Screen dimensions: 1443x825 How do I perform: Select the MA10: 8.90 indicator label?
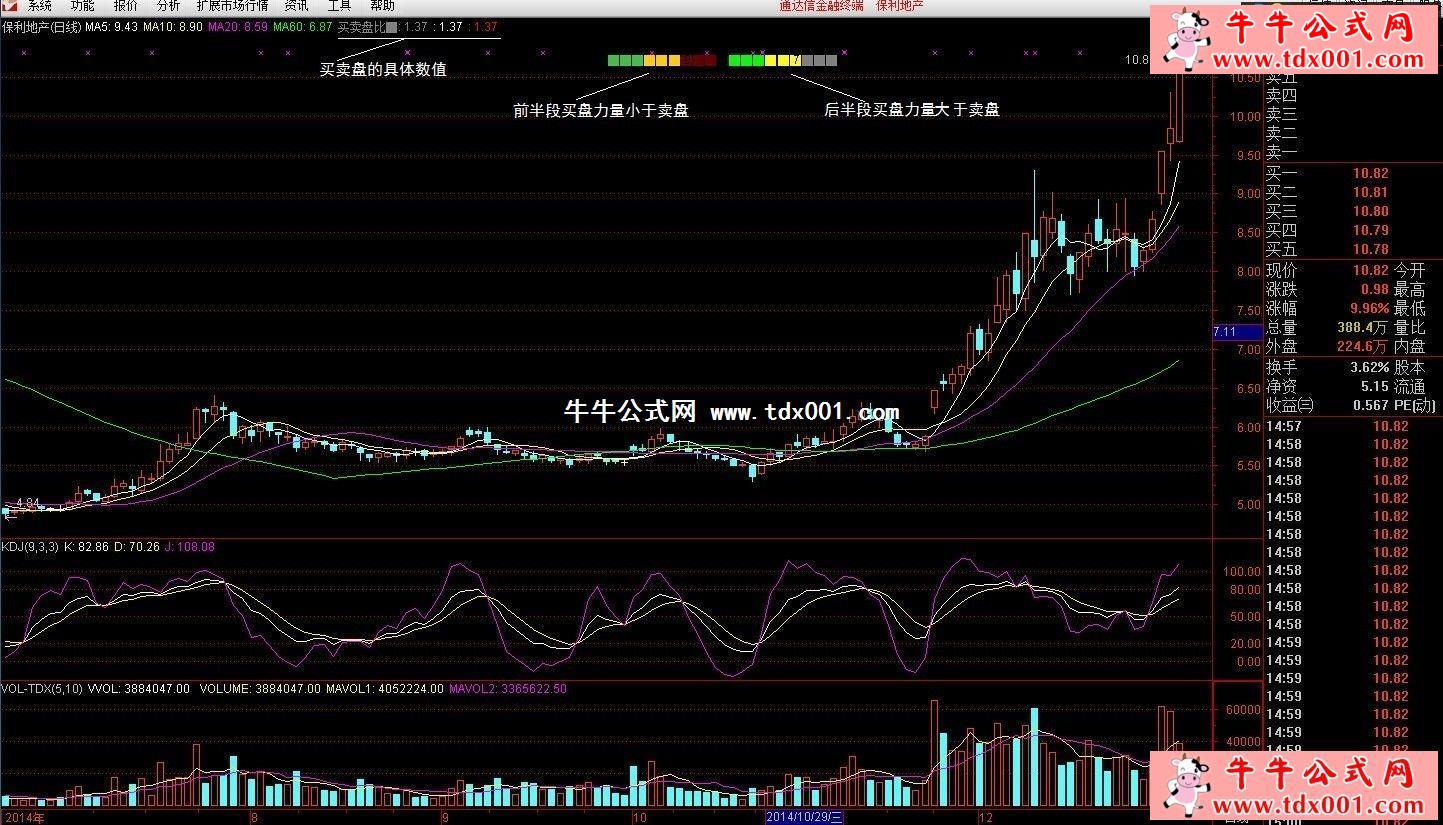tap(173, 27)
